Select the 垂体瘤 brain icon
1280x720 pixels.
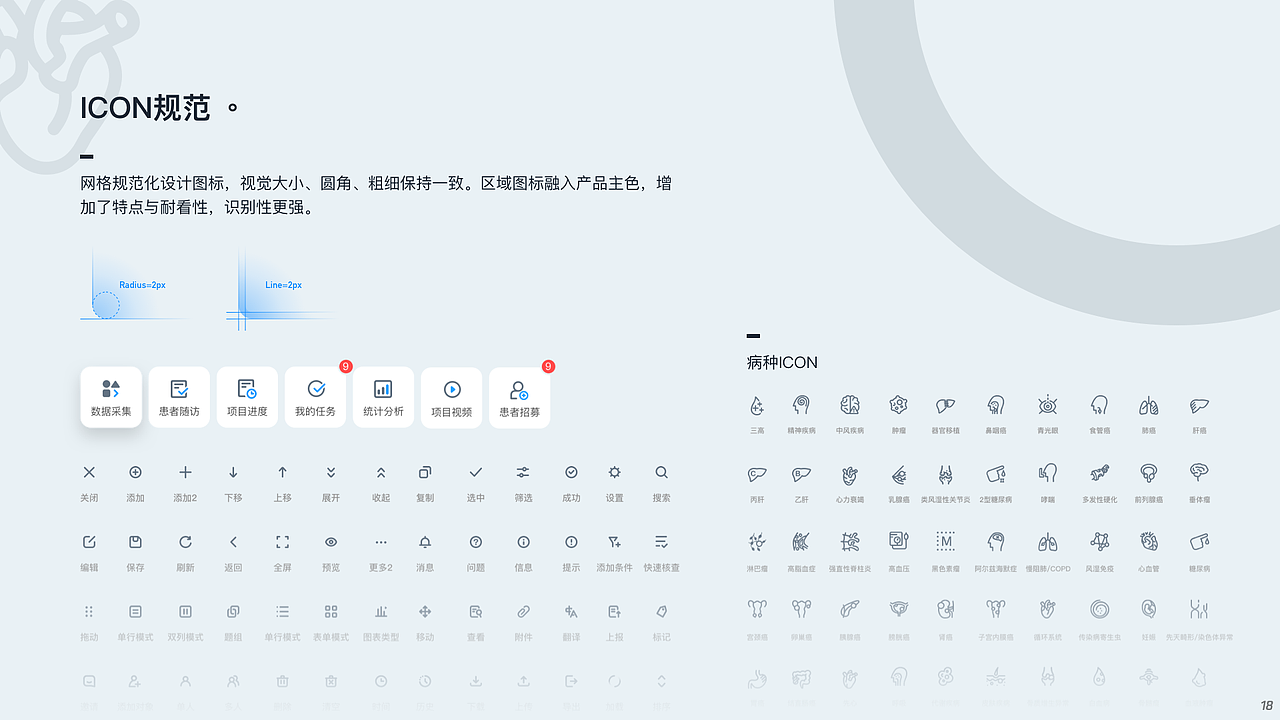[x=1199, y=473]
